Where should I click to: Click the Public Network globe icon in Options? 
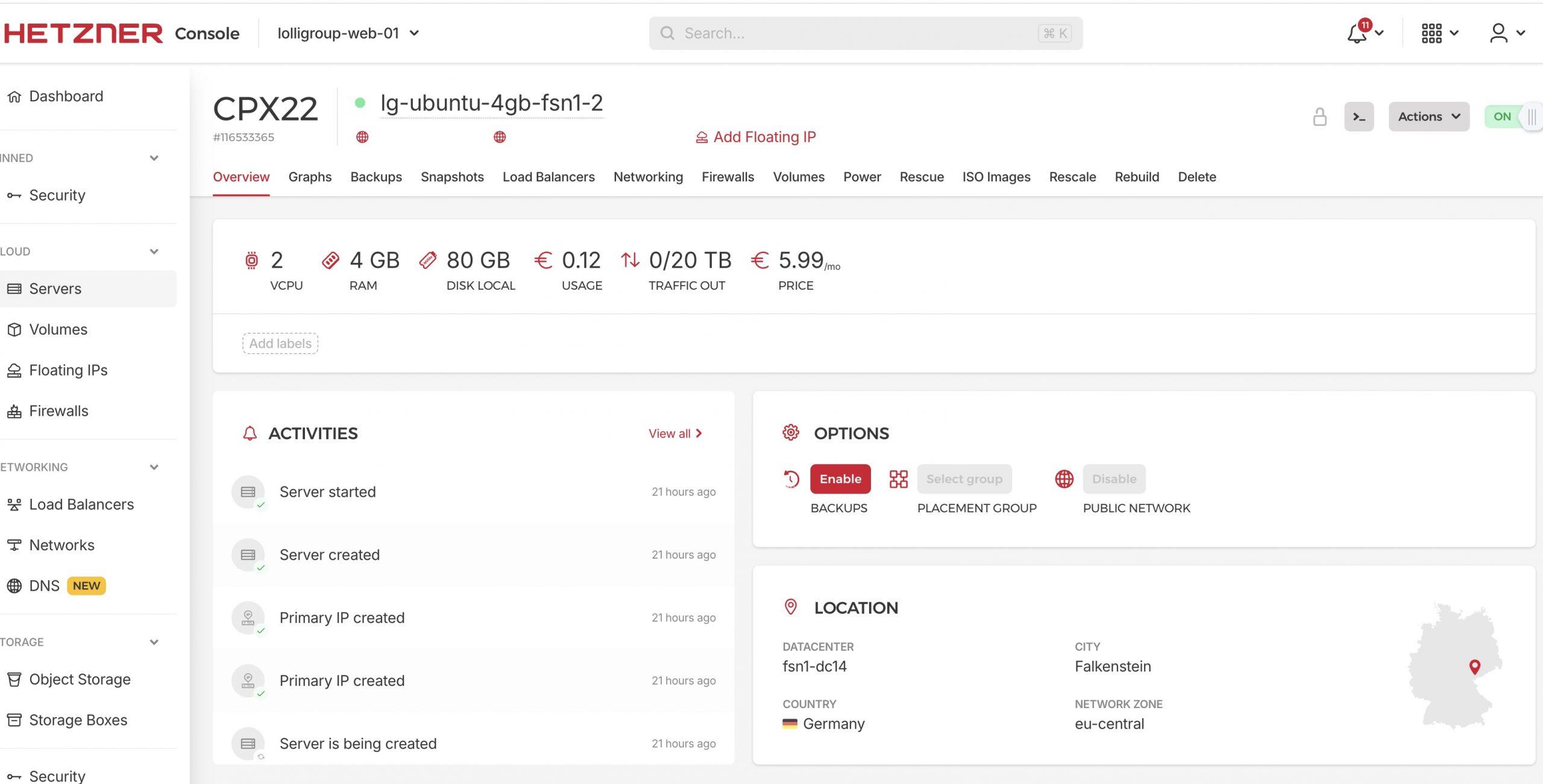coord(1064,479)
